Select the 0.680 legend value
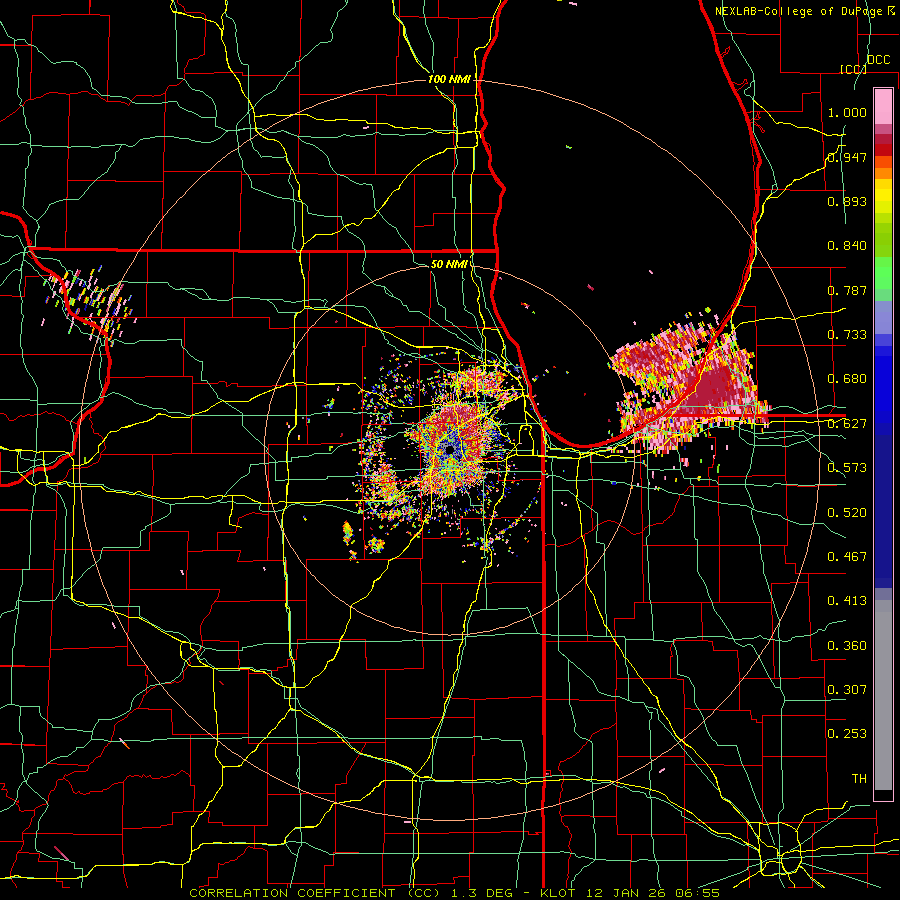900x900 pixels. pyautogui.click(x=847, y=379)
